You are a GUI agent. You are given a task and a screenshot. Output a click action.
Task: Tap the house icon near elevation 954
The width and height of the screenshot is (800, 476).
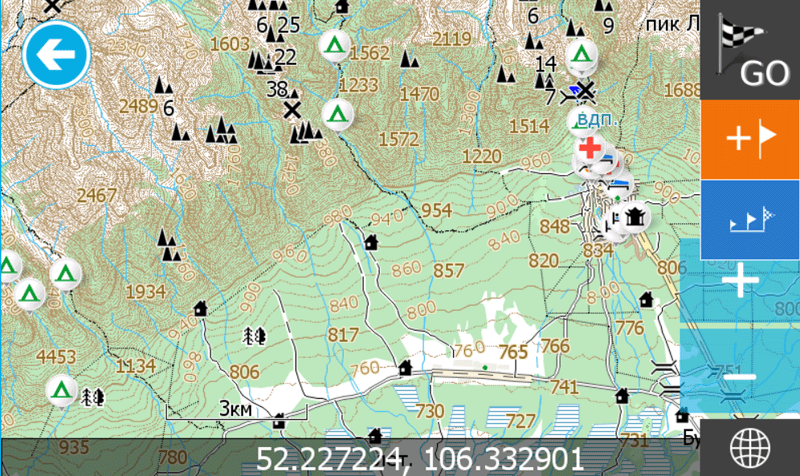point(371,242)
